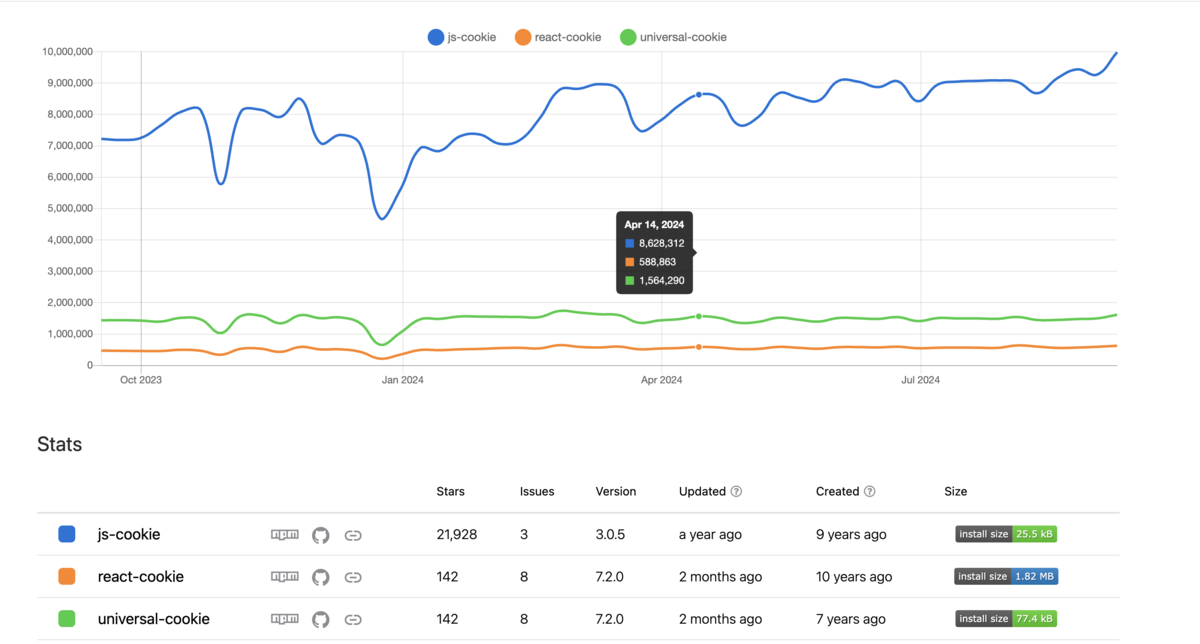Screen dimensions: 1200x644
Task: Click the Apr 2024 axis label
Action: pos(661,380)
